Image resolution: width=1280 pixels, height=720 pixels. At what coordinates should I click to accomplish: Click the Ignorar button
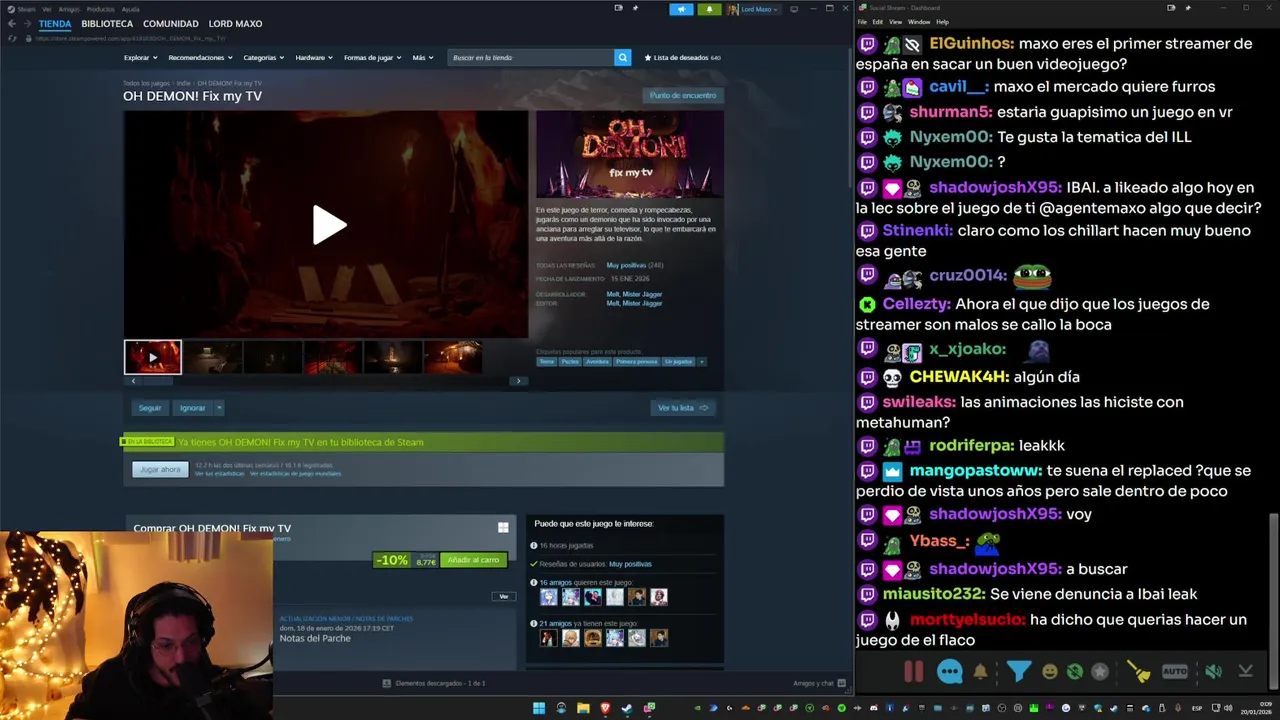pos(192,408)
